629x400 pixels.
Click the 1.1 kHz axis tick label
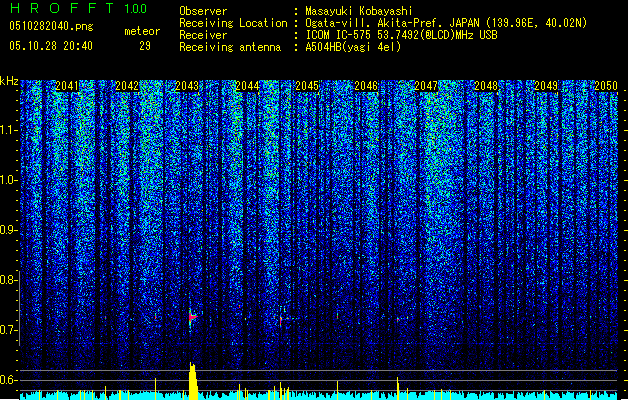[8, 130]
